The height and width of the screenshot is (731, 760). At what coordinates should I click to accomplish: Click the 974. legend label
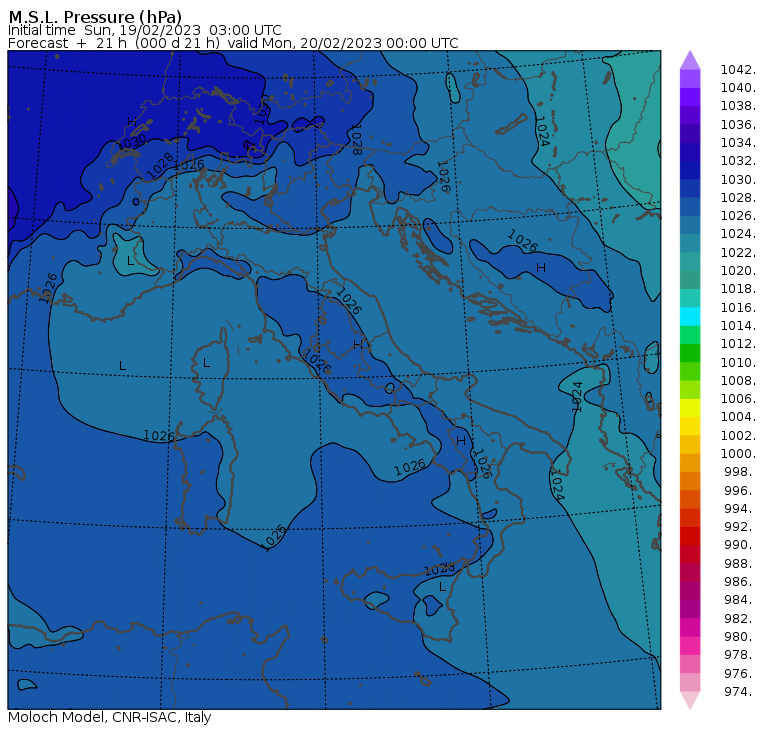(x=740, y=692)
